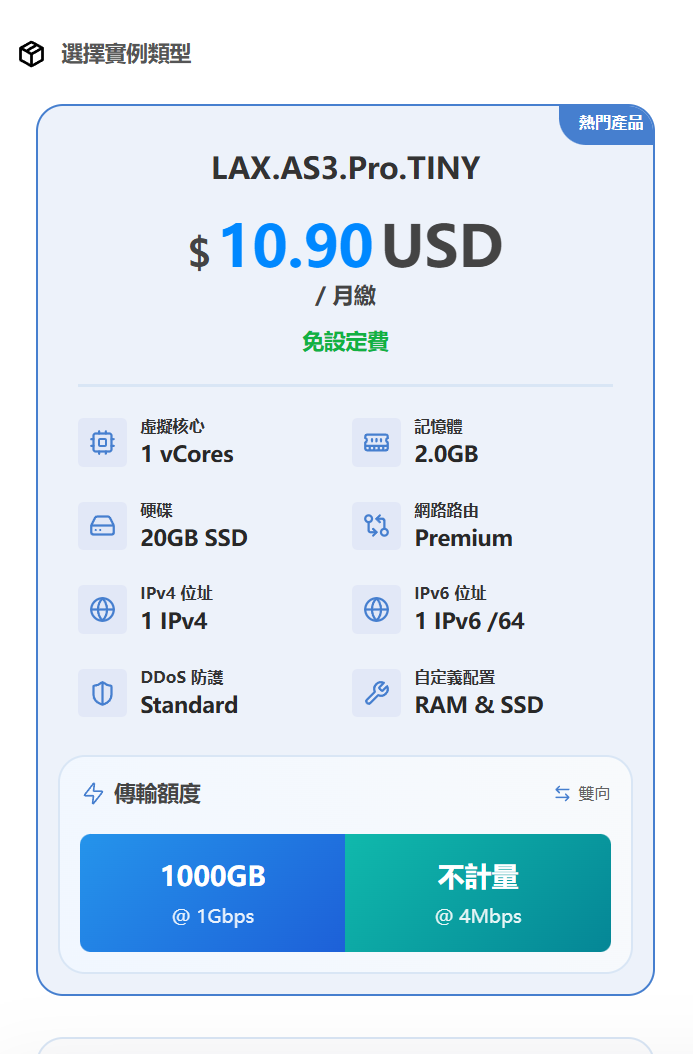The image size is (693, 1054).
Task: Click the 免設定費 label
Action: point(345,342)
